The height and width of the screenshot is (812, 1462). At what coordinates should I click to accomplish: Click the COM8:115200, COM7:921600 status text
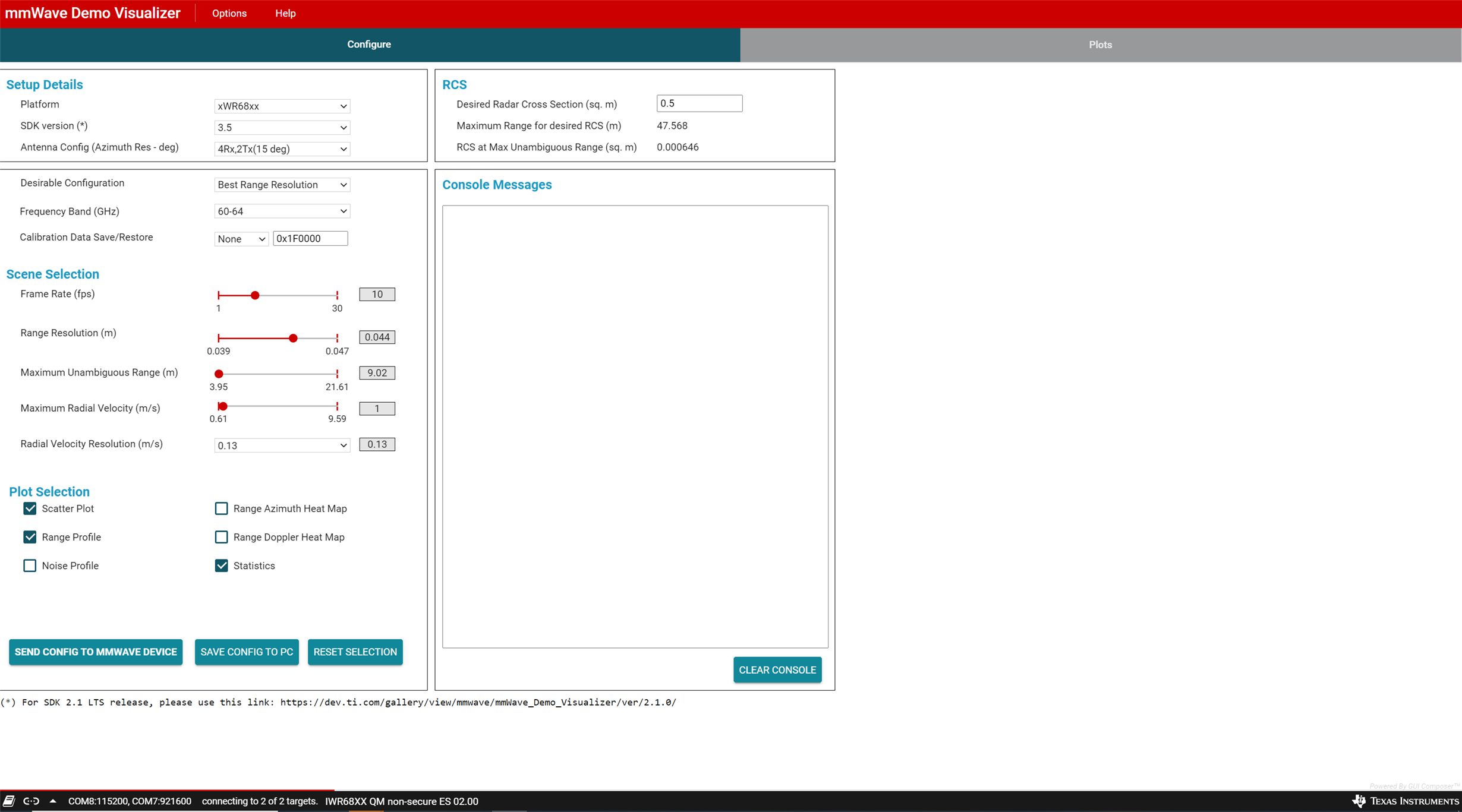[130, 801]
